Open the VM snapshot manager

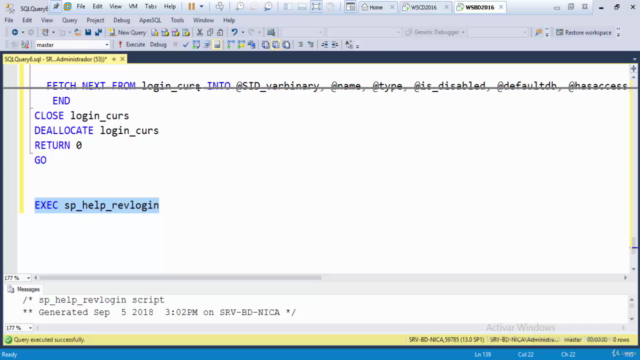pos(268,7)
